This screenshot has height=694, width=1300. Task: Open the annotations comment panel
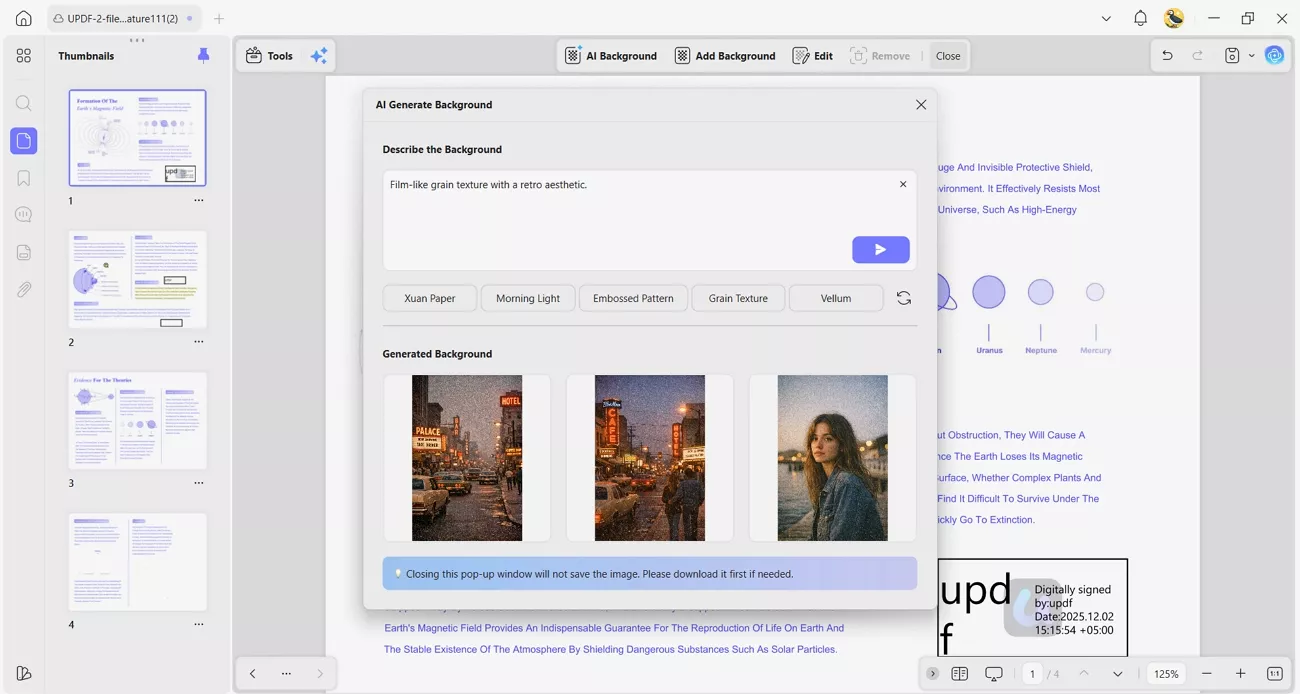(x=23, y=214)
